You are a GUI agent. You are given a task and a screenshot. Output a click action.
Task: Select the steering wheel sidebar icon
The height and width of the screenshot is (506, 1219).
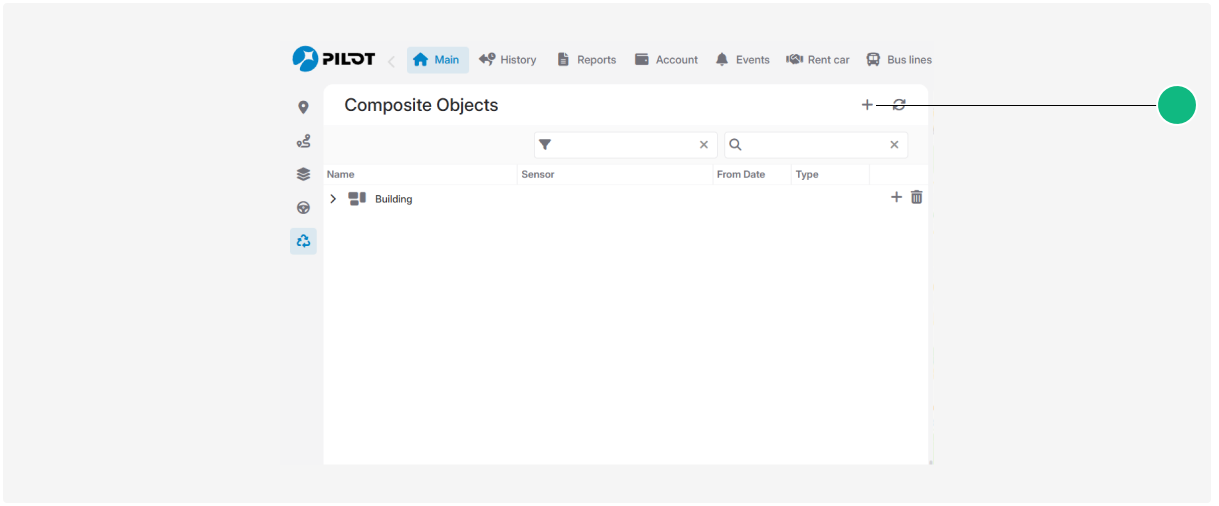(303, 208)
